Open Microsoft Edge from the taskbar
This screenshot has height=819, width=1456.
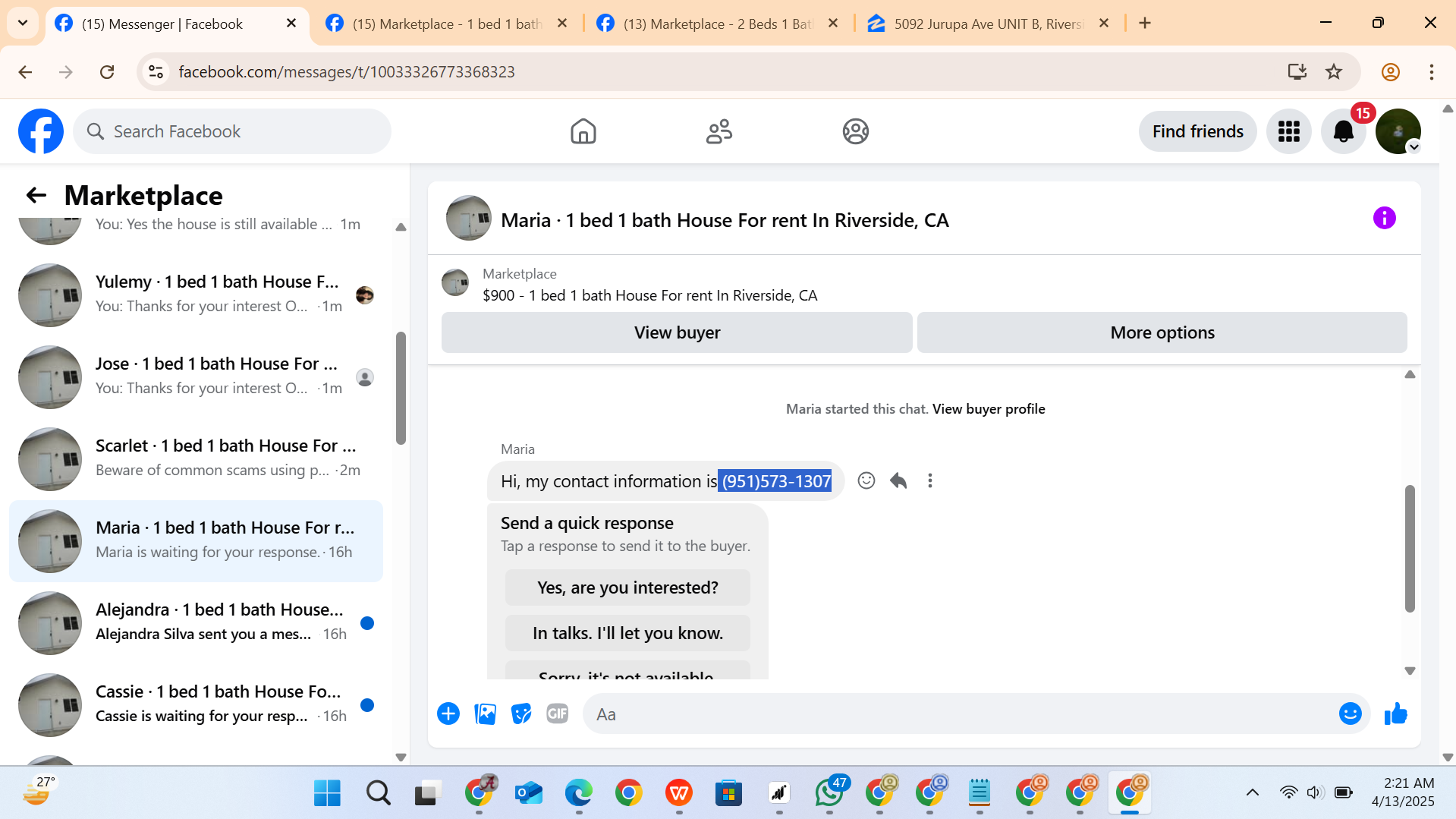[x=578, y=793]
